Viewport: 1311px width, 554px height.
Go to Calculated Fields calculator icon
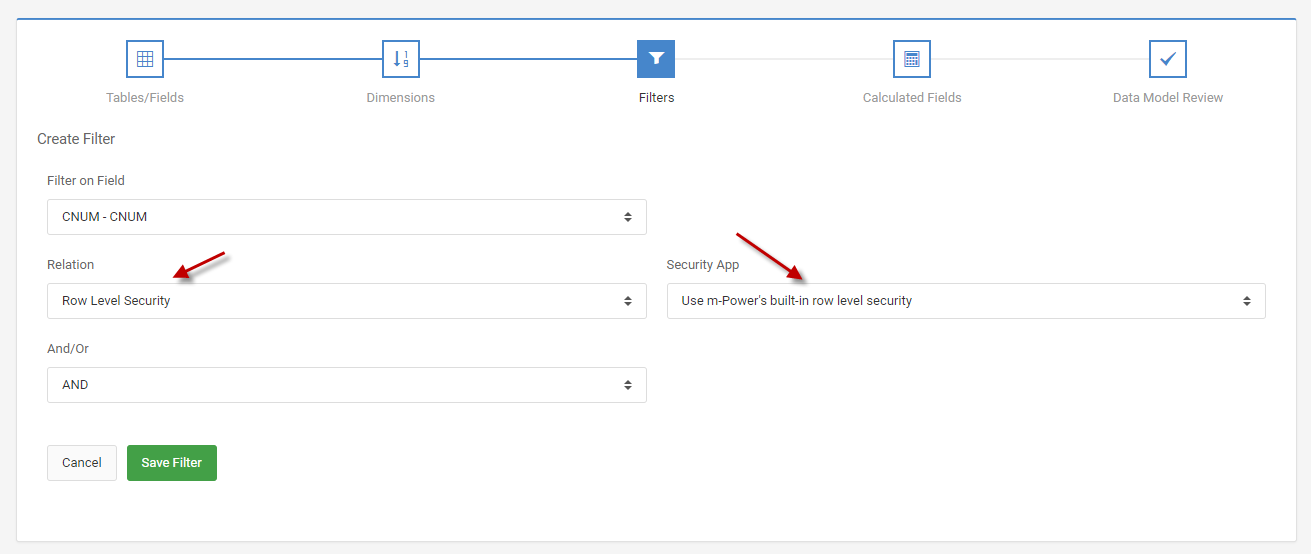pos(912,59)
